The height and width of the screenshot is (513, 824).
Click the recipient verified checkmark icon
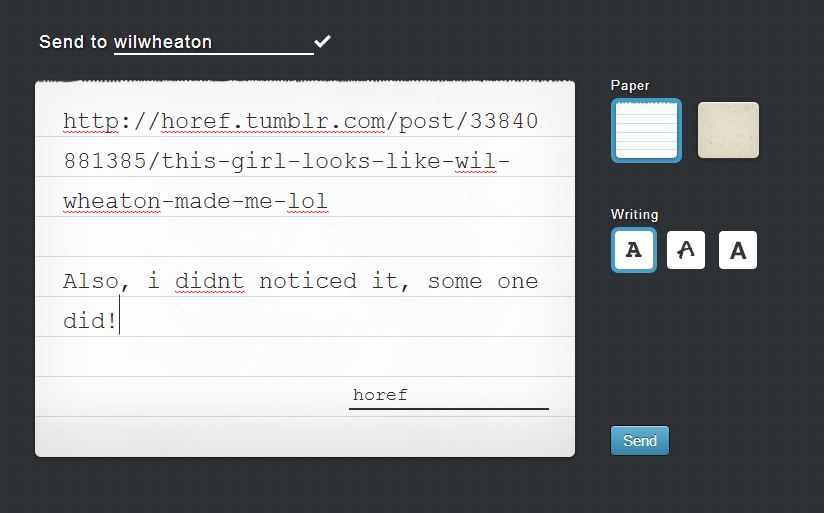tap(322, 41)
